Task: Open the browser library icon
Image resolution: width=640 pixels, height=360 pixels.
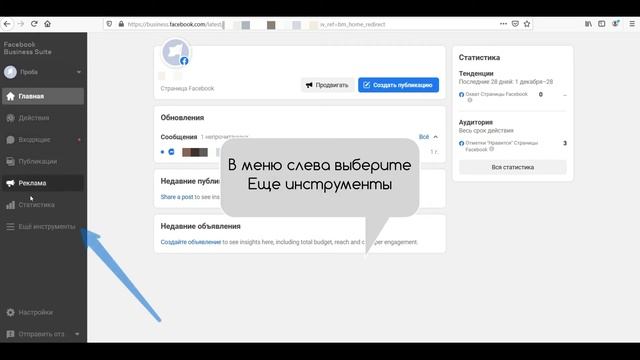Action: point(588,24)
